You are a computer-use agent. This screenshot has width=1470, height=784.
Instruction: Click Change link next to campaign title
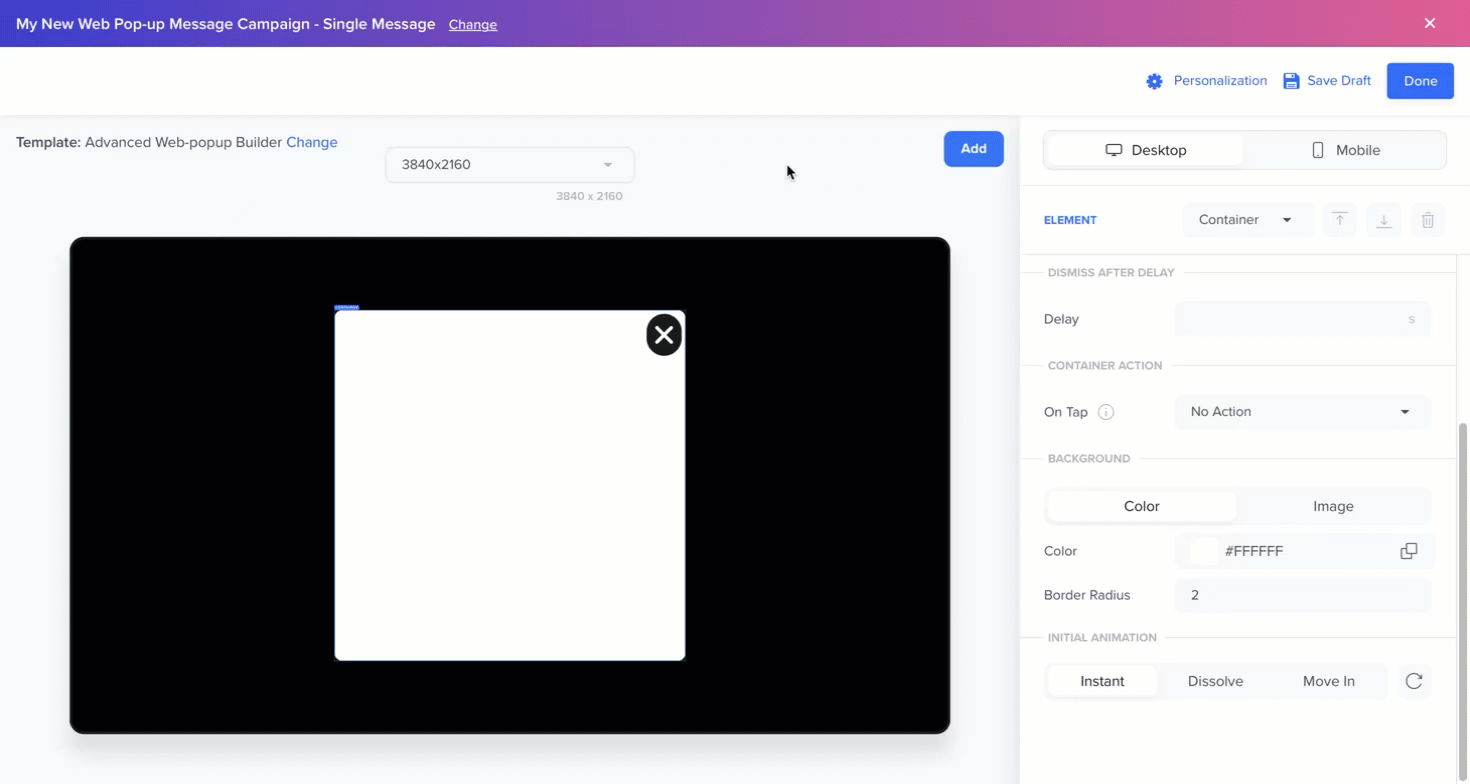tap(473, 24)
